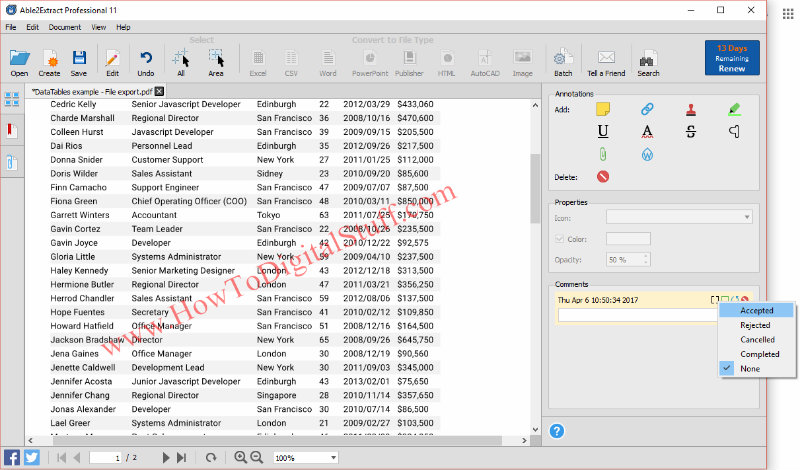Screen dimensions: 800x470
Task: Set comment status to Rejected
Action: click(x=756, y=325)
